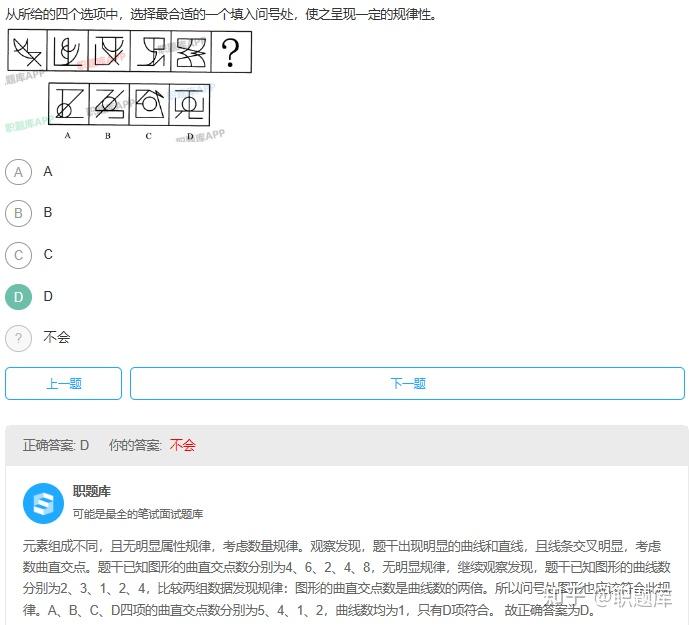Screen dimensions: 689x625
Task: Click the first figure in the sequence
Action: (x=27, y=51)
